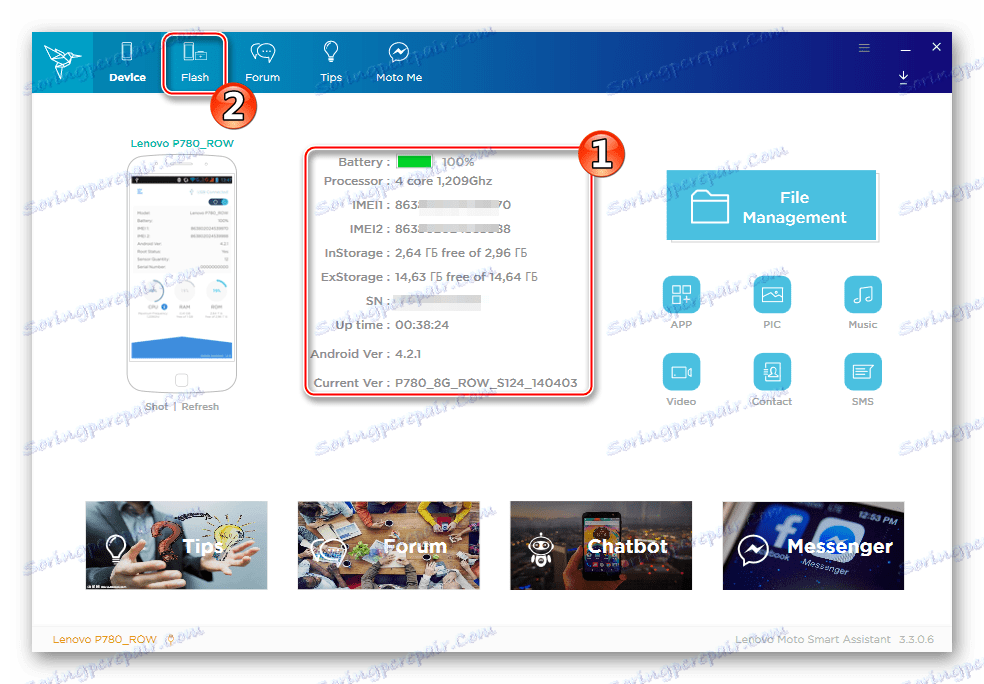Click Refresh under the phone preview

click(x=200, y=407)
